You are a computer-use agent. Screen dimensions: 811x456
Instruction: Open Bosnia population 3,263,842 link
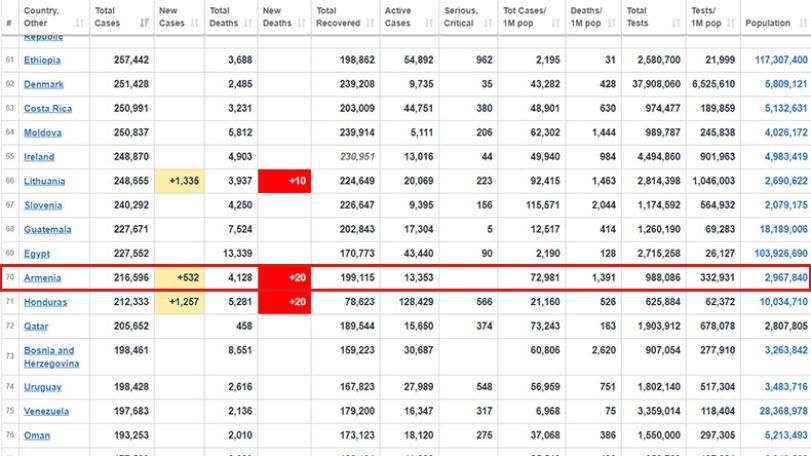tap(786, 351)
